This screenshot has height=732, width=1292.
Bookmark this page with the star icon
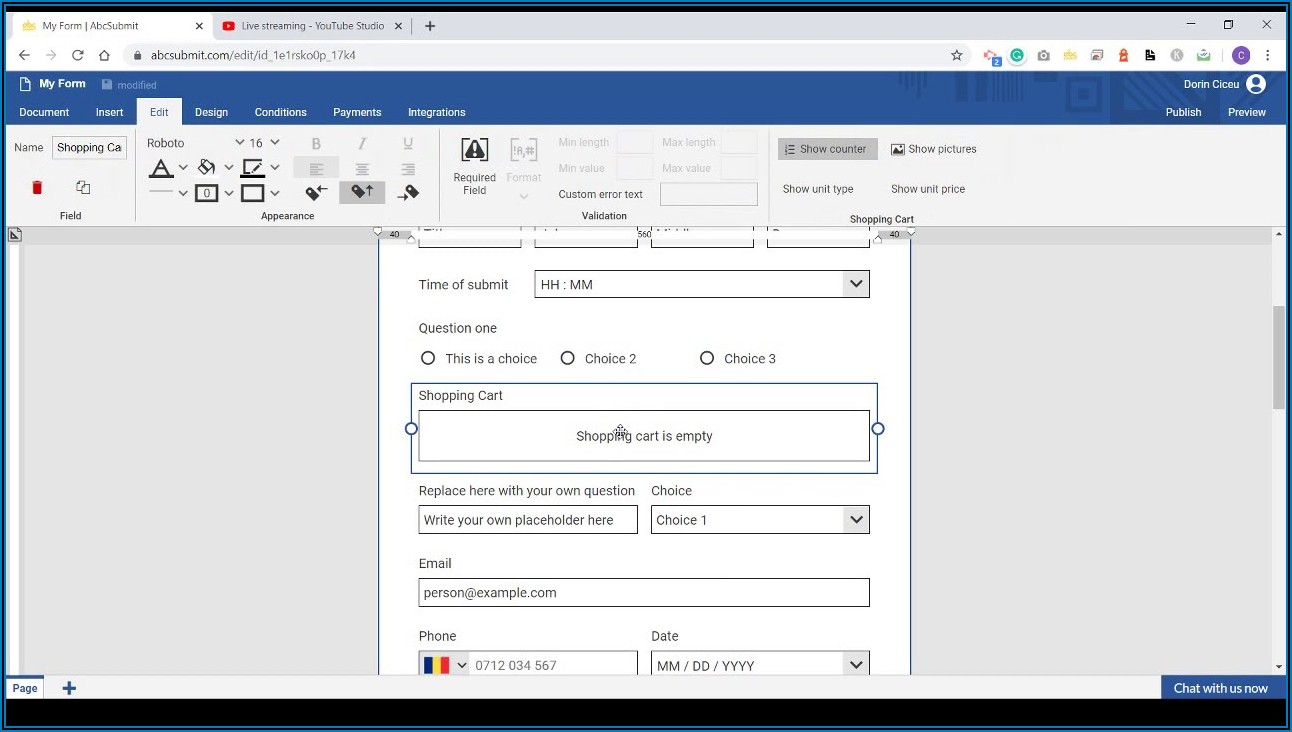956,55
